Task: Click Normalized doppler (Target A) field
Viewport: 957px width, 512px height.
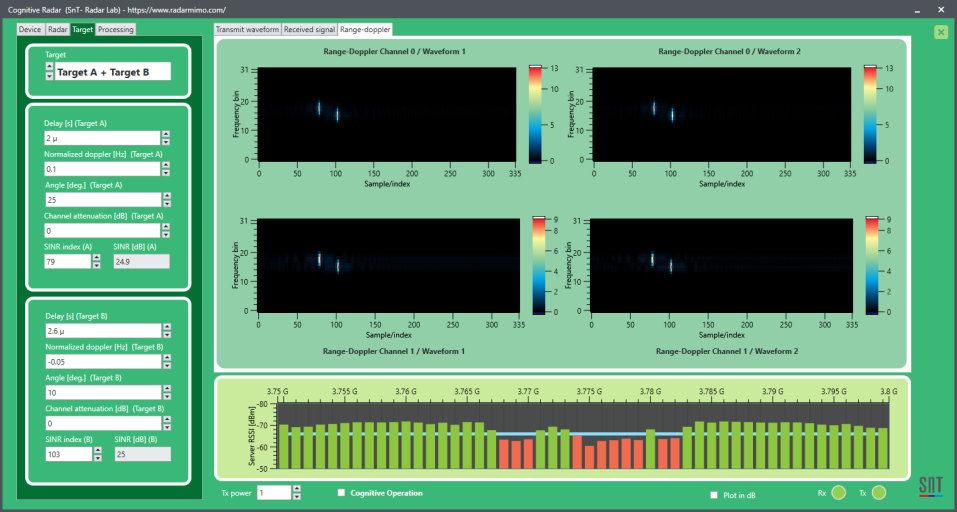Action: (x=101, y=169)
